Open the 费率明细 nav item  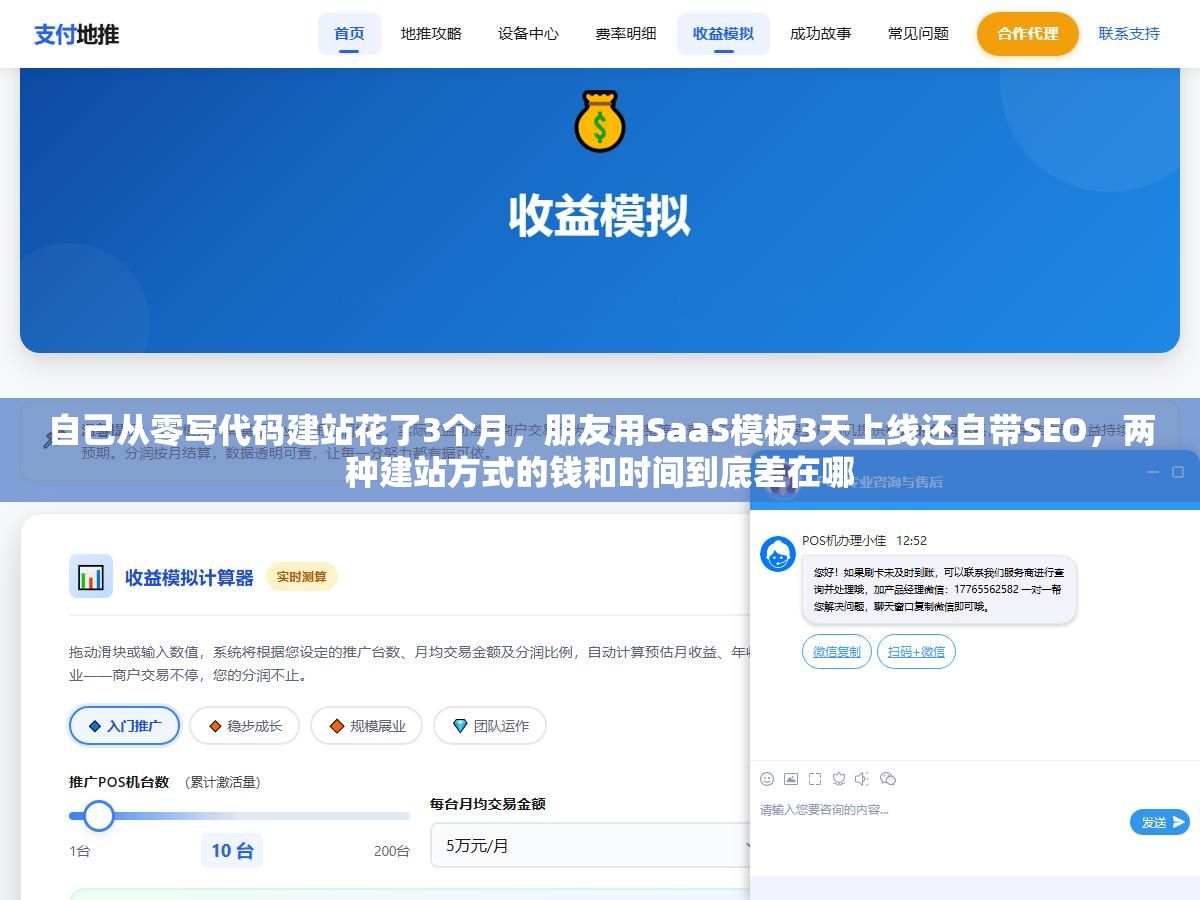[626, 34]
